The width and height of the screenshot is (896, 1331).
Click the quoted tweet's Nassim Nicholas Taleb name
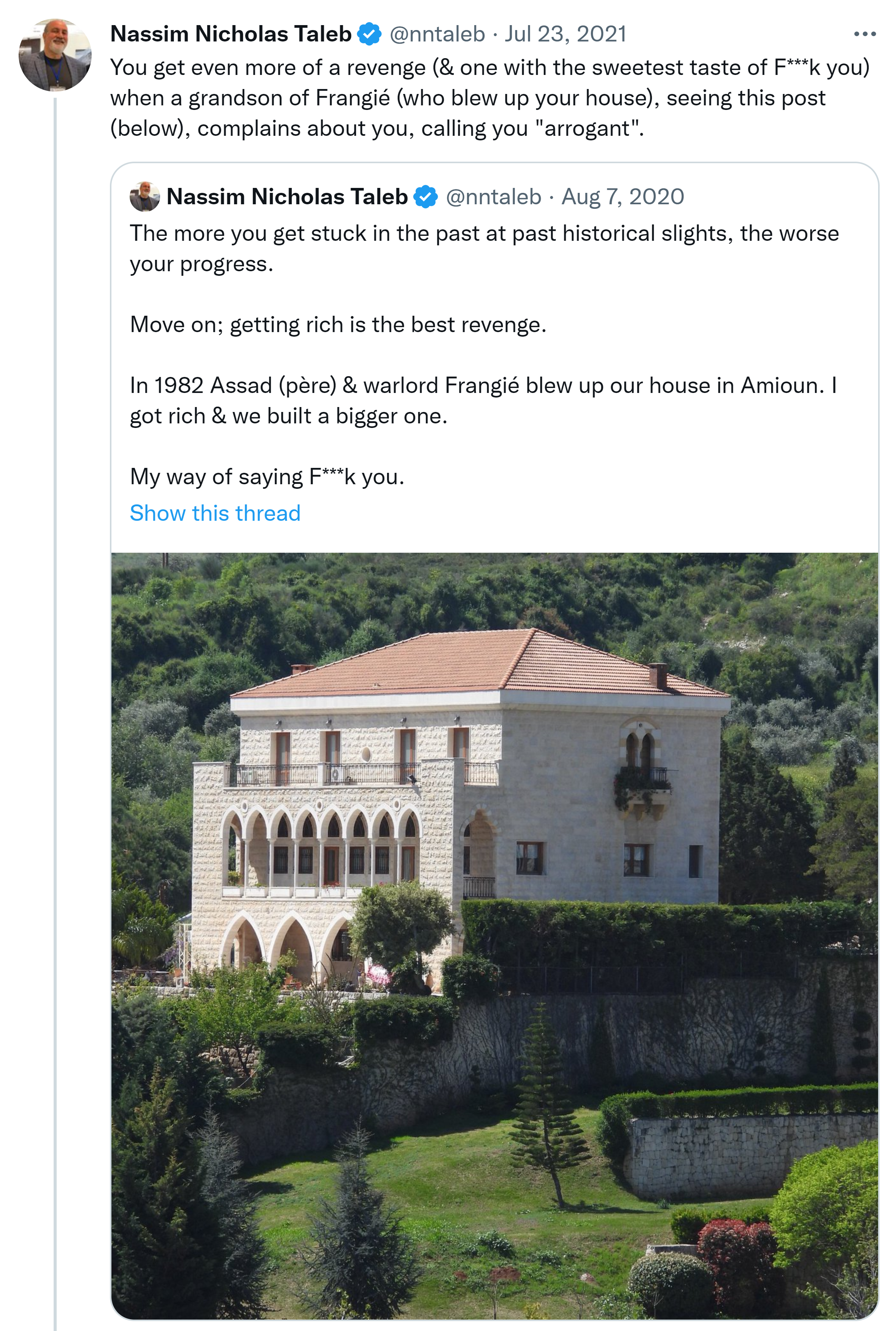(287, 197)
